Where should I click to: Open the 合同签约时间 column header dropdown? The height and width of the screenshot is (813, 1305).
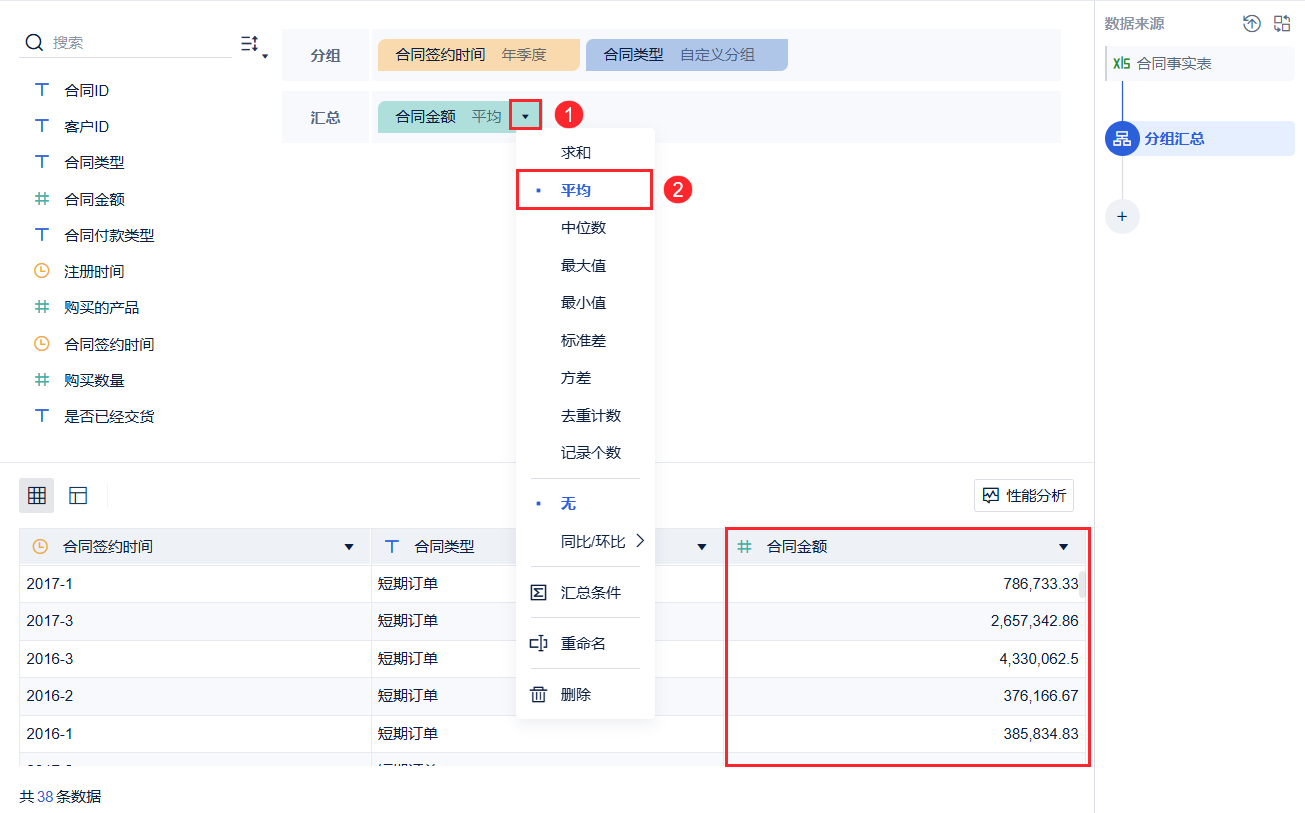(349, 547)
